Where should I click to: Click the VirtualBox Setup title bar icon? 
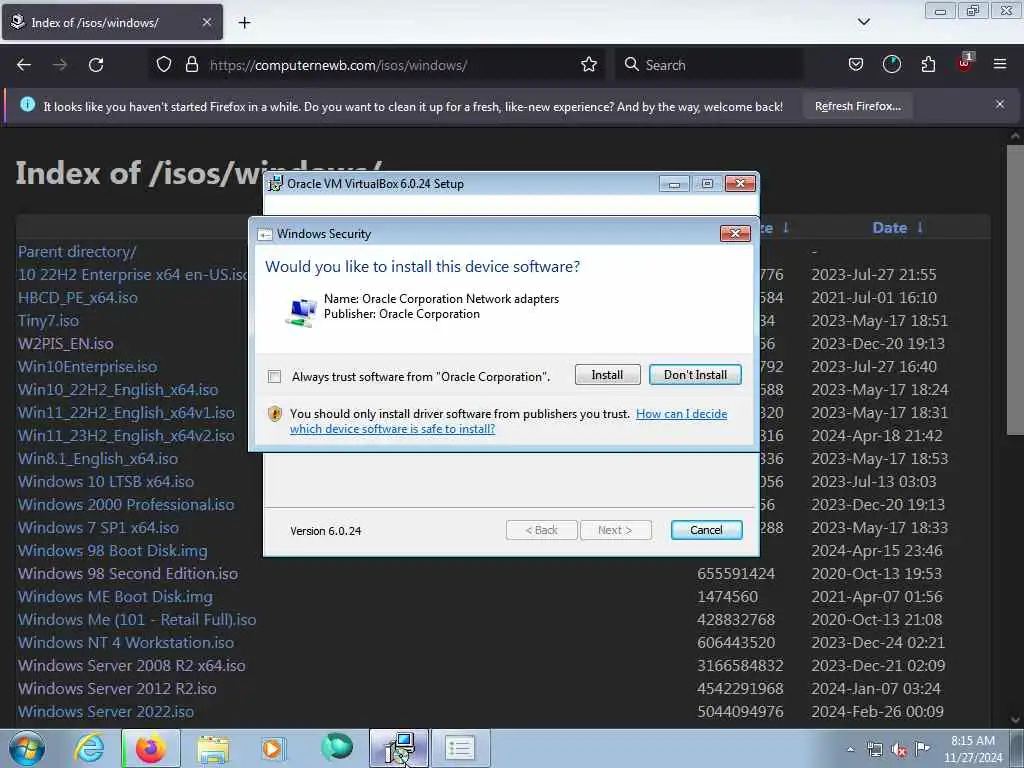[276, 184]
